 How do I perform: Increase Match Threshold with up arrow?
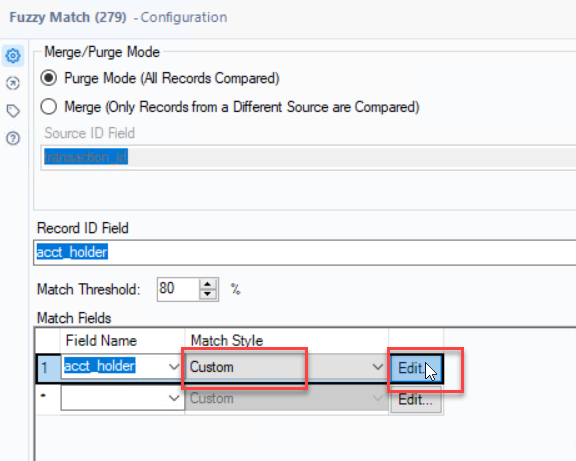[208, 284]
